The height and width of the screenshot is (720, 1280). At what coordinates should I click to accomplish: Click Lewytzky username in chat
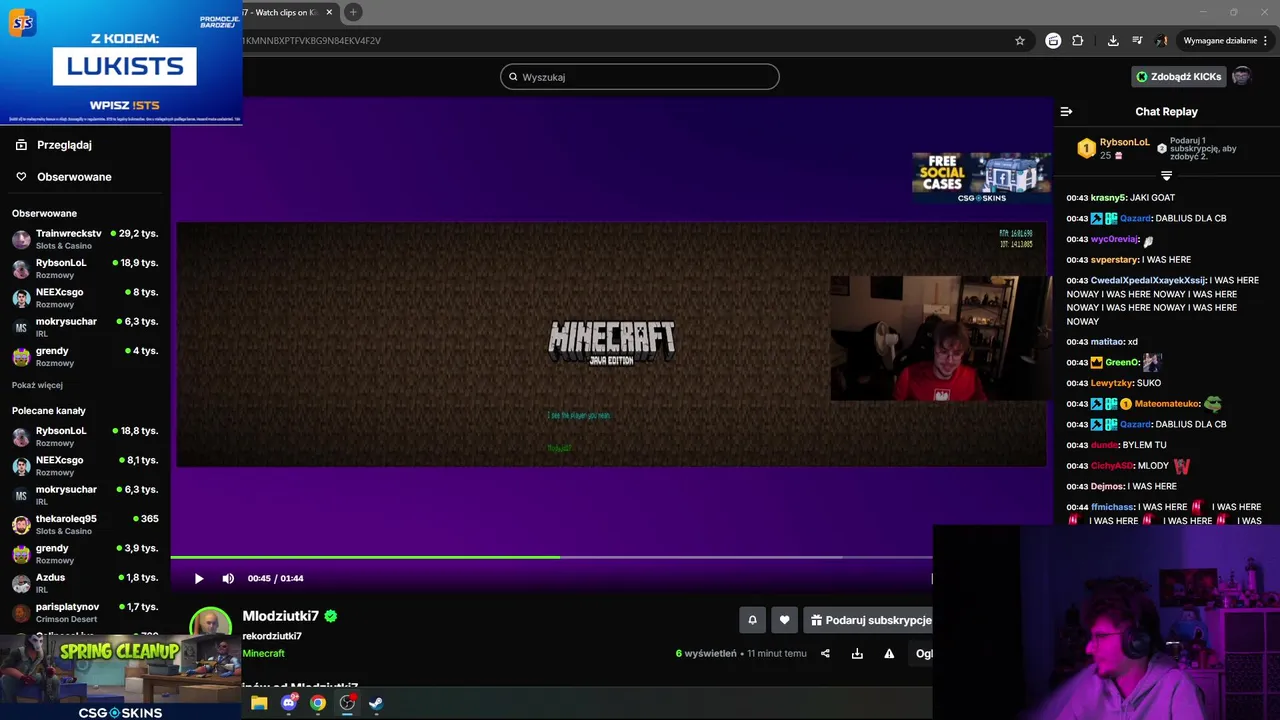(1111, 383)
